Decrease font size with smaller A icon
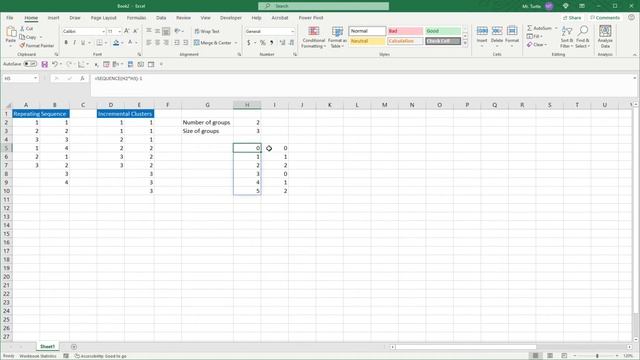Screen dimensions: 640x360 tap(136, 31)
